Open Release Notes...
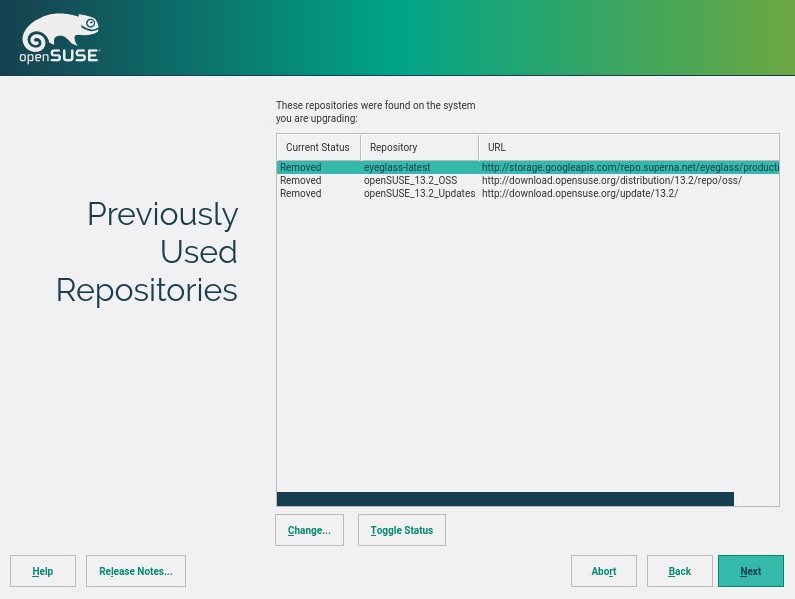This screenshot has width=795, height=599. [x=136, y=571]
